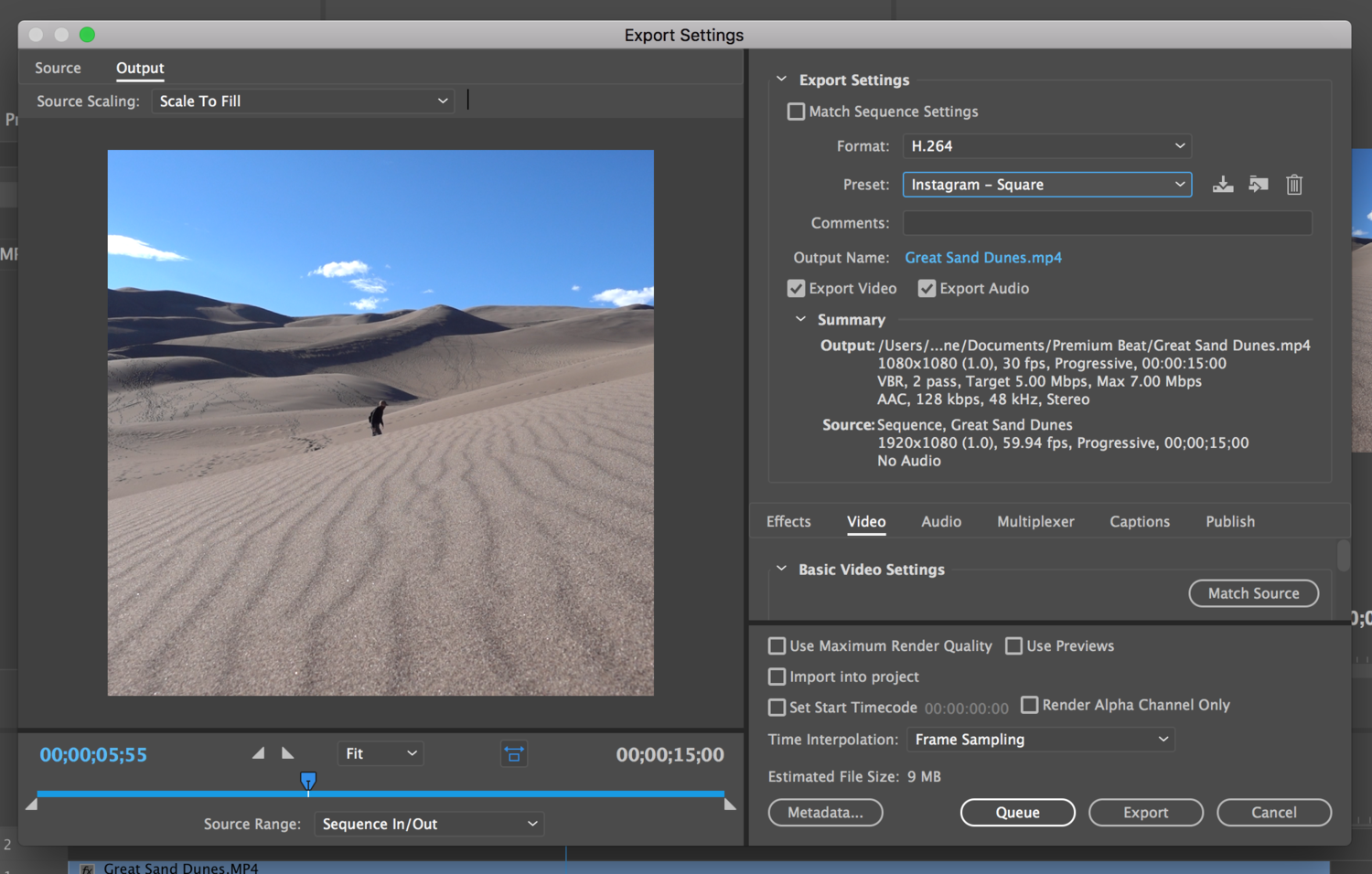Click the right out-point marker on timeline
Viewport: 1372px width, 874px height.
tap(729, 805)
